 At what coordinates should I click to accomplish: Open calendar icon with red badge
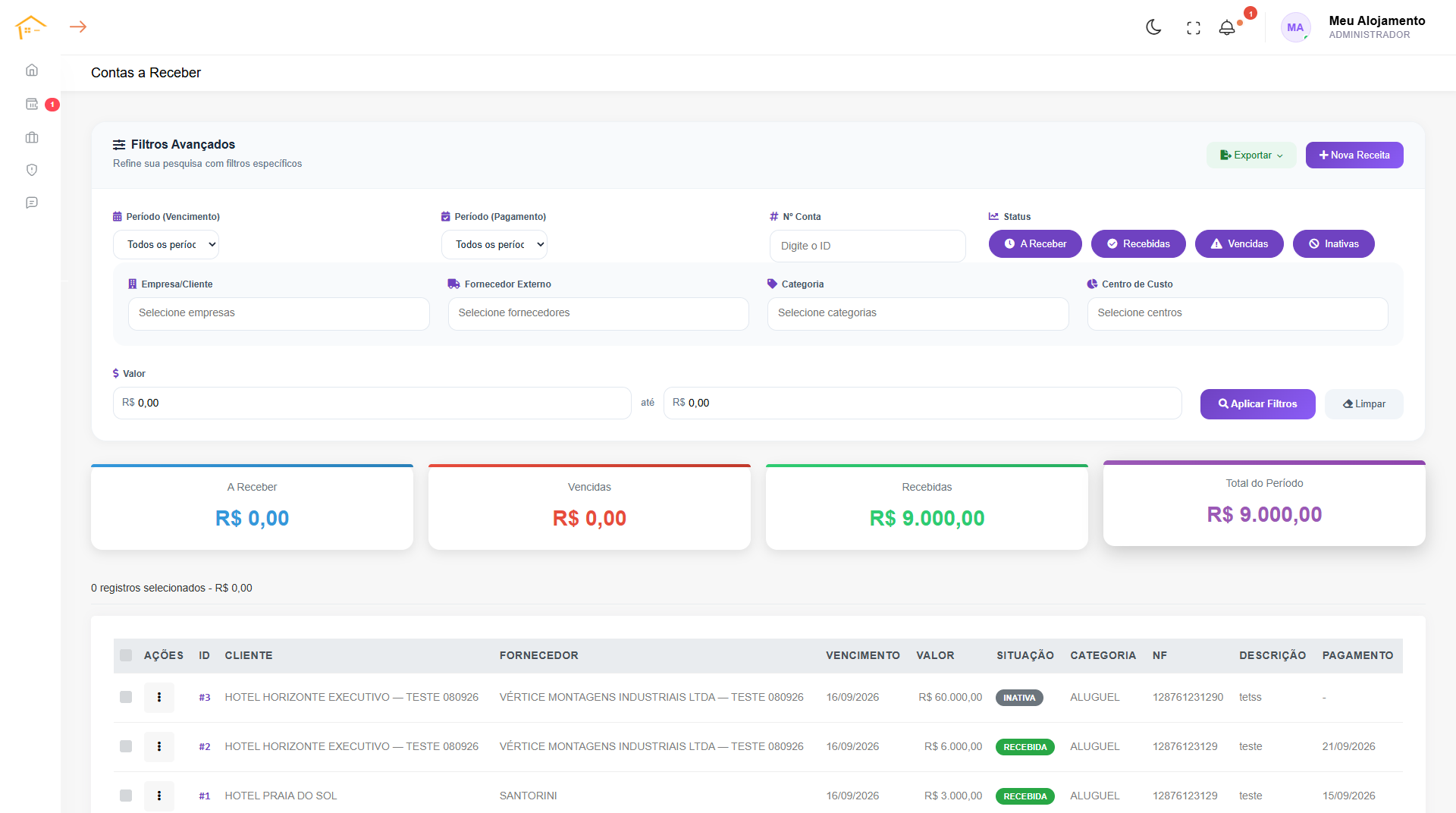pos(32,104)
